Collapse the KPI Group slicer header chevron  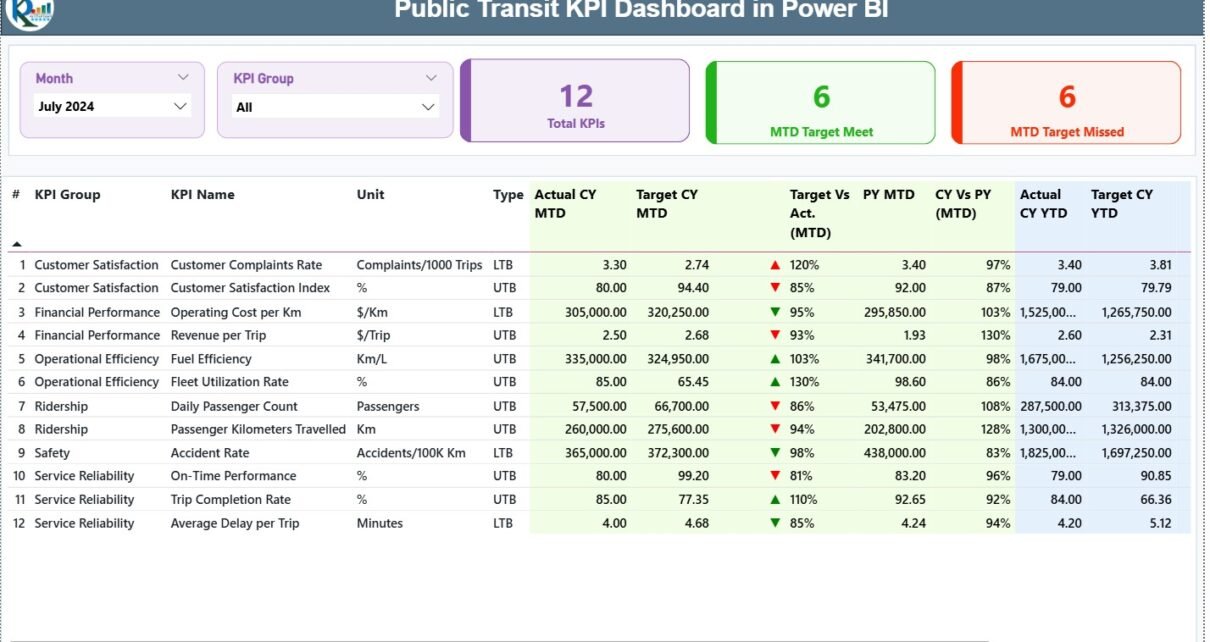[431, 78]
